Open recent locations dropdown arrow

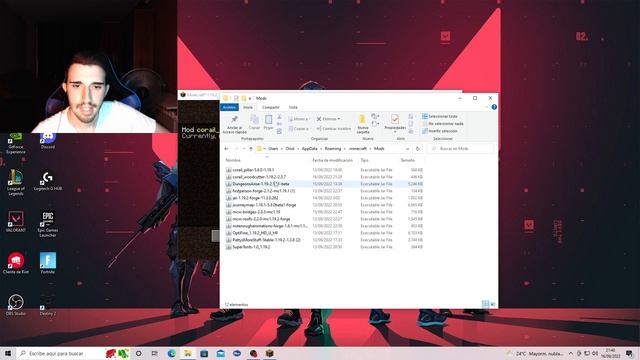point(244,149)
